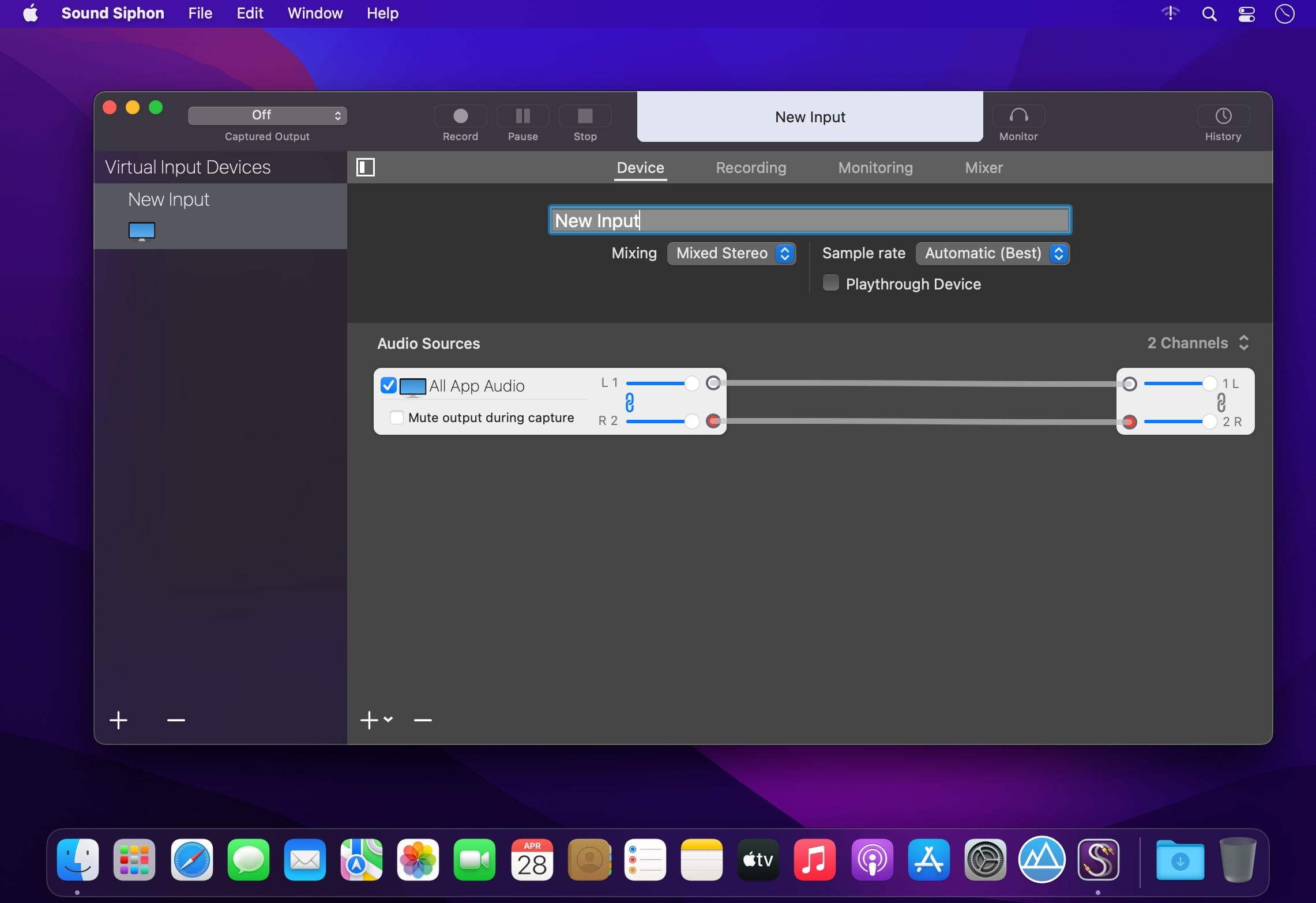
Task: Open the Mixer tab
Action: tap(983, 168)
